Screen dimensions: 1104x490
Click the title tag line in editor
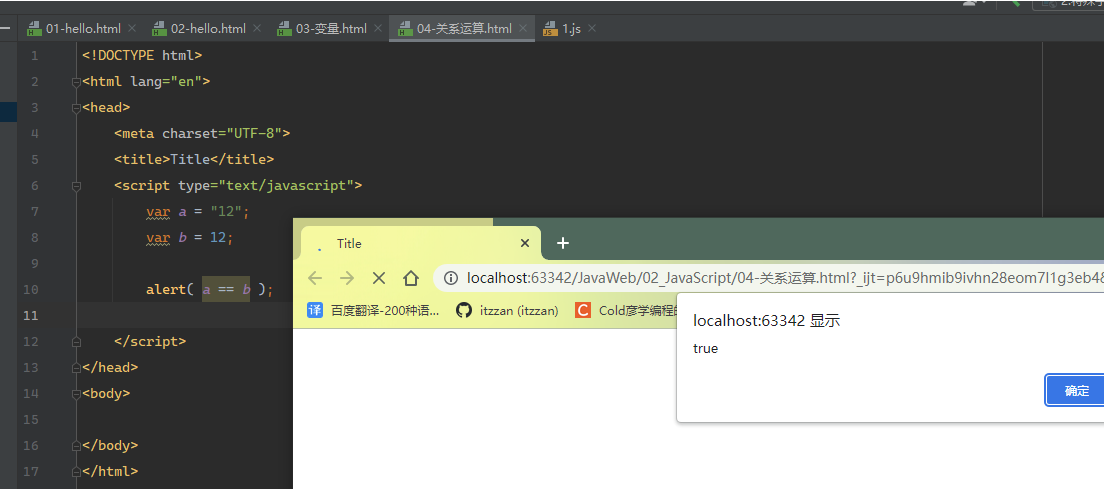[x=194, y=160]
